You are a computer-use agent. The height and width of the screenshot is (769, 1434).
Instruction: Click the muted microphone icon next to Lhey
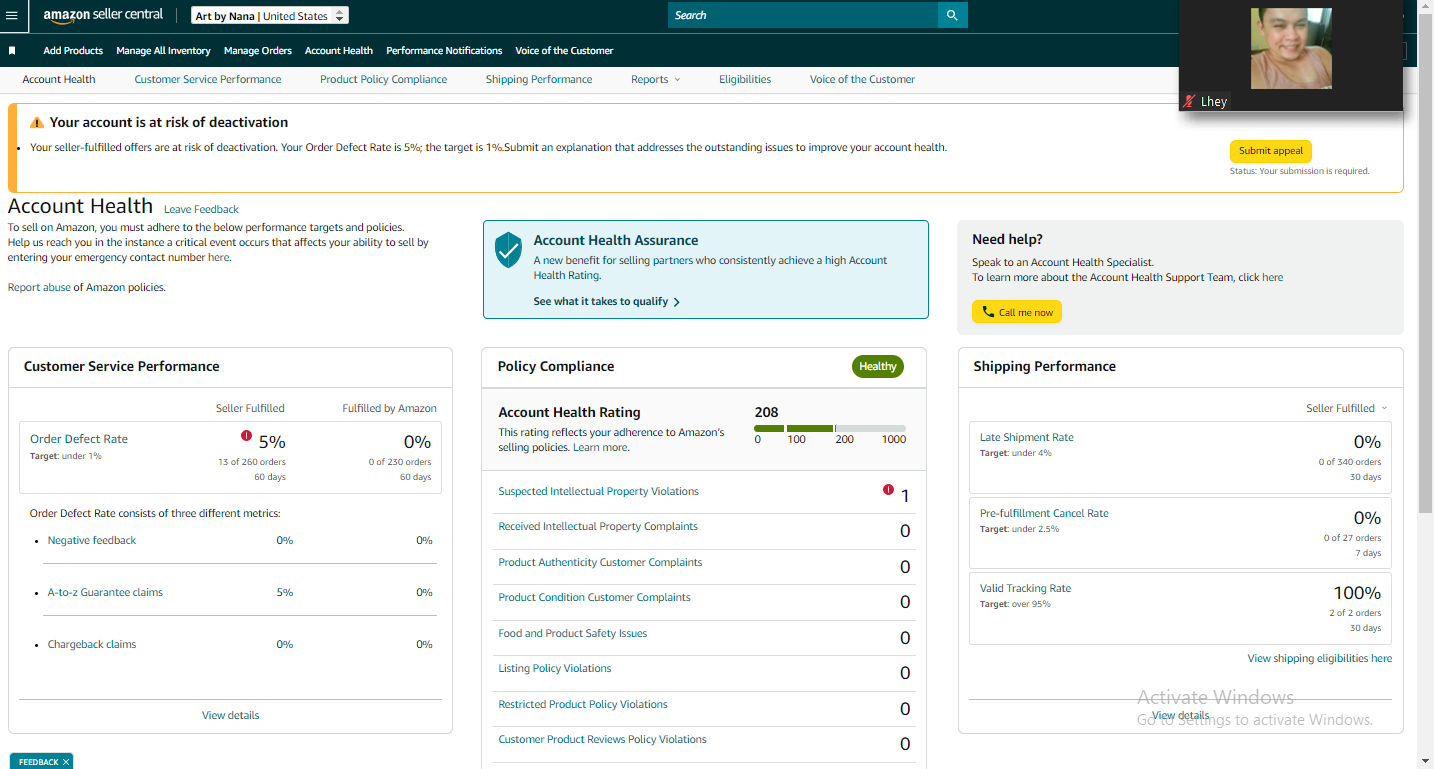[1189, 101]
